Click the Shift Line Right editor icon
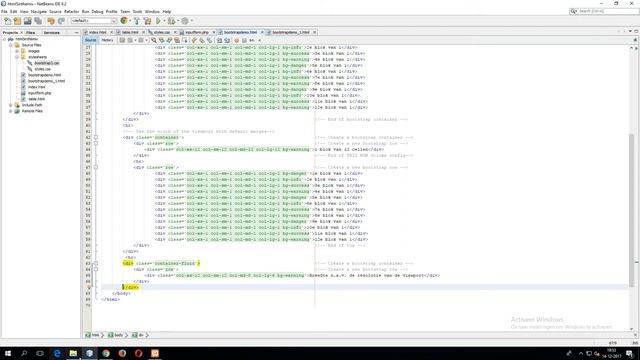 (x=227, y=40)
